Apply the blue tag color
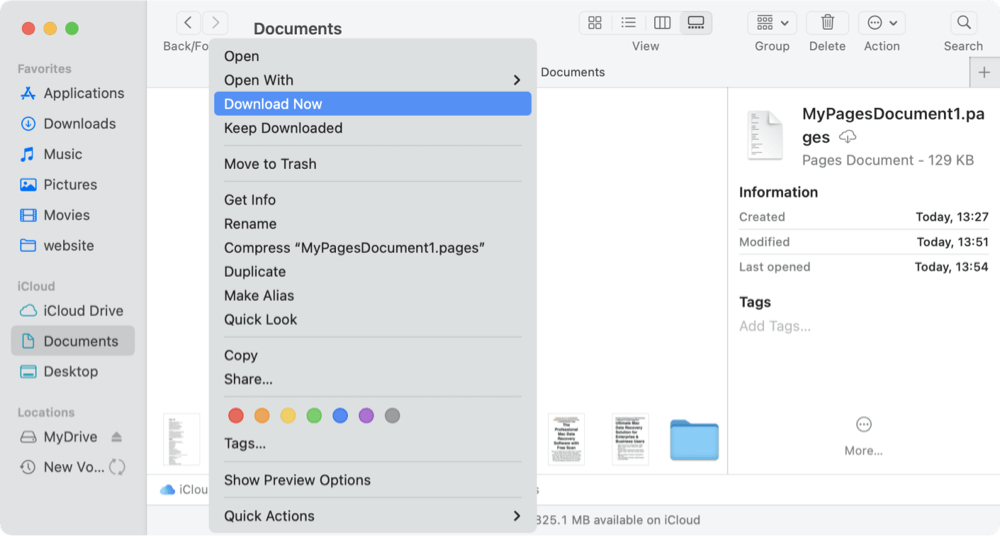The image size is (1000, 536). 340,416
